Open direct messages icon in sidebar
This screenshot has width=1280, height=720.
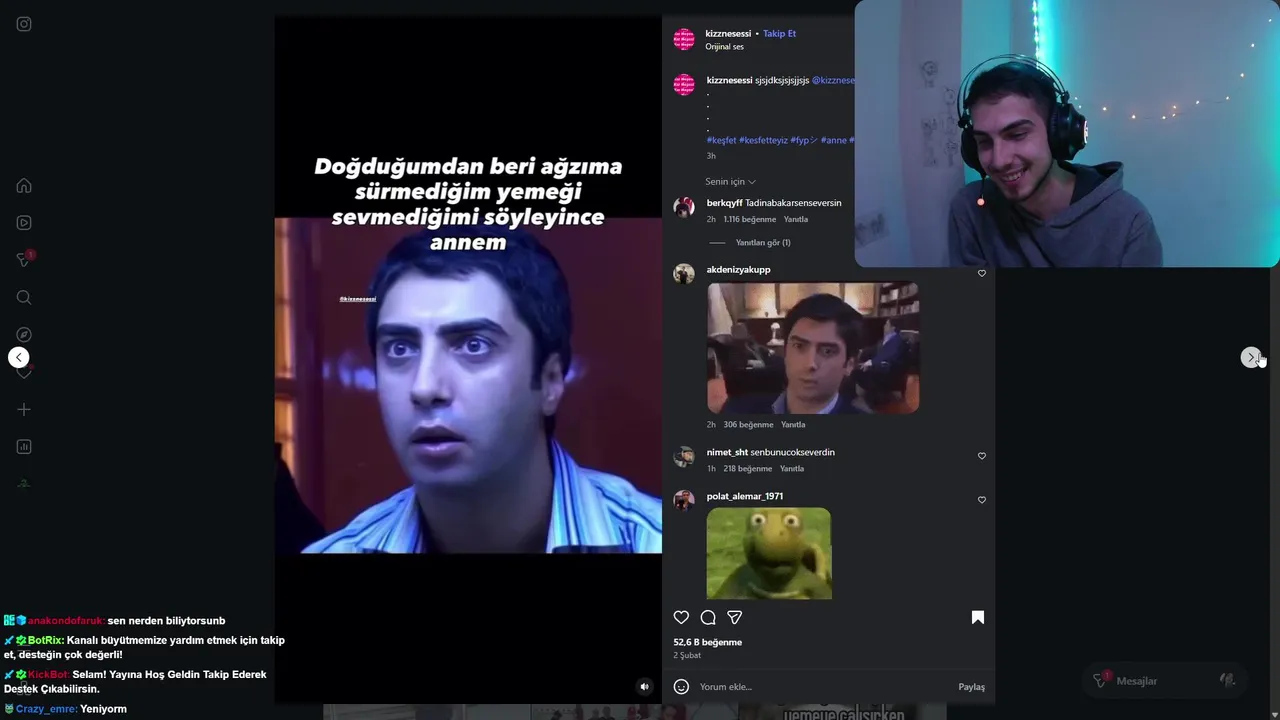24,260
